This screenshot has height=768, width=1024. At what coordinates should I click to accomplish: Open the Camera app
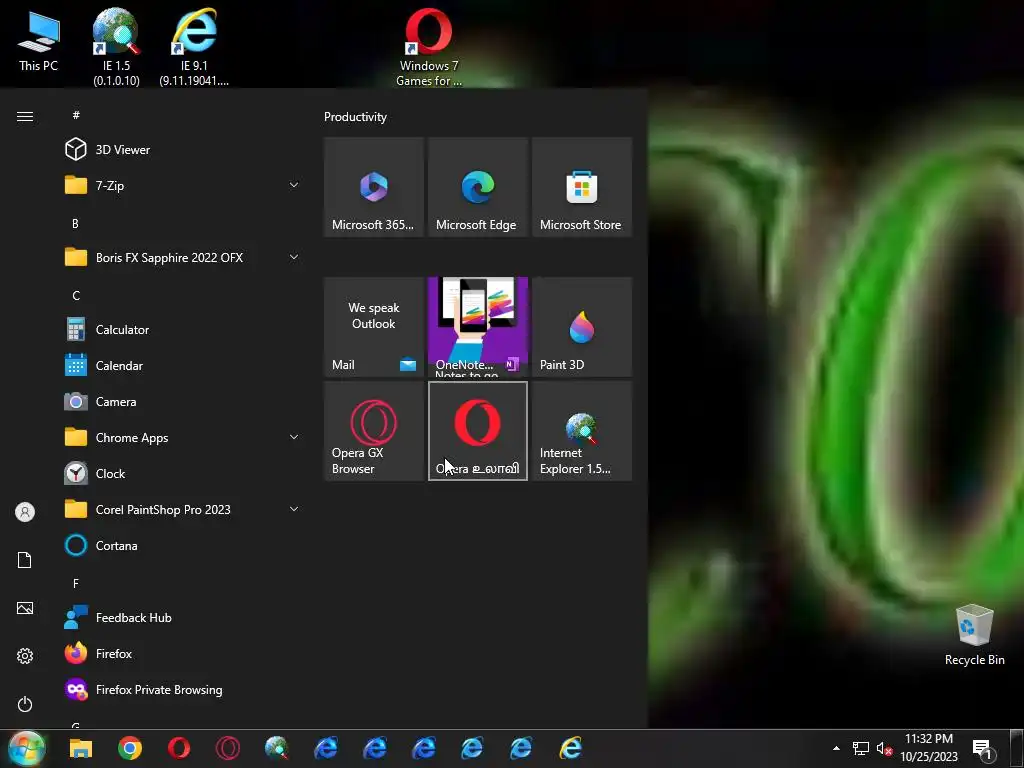point(183,402)
